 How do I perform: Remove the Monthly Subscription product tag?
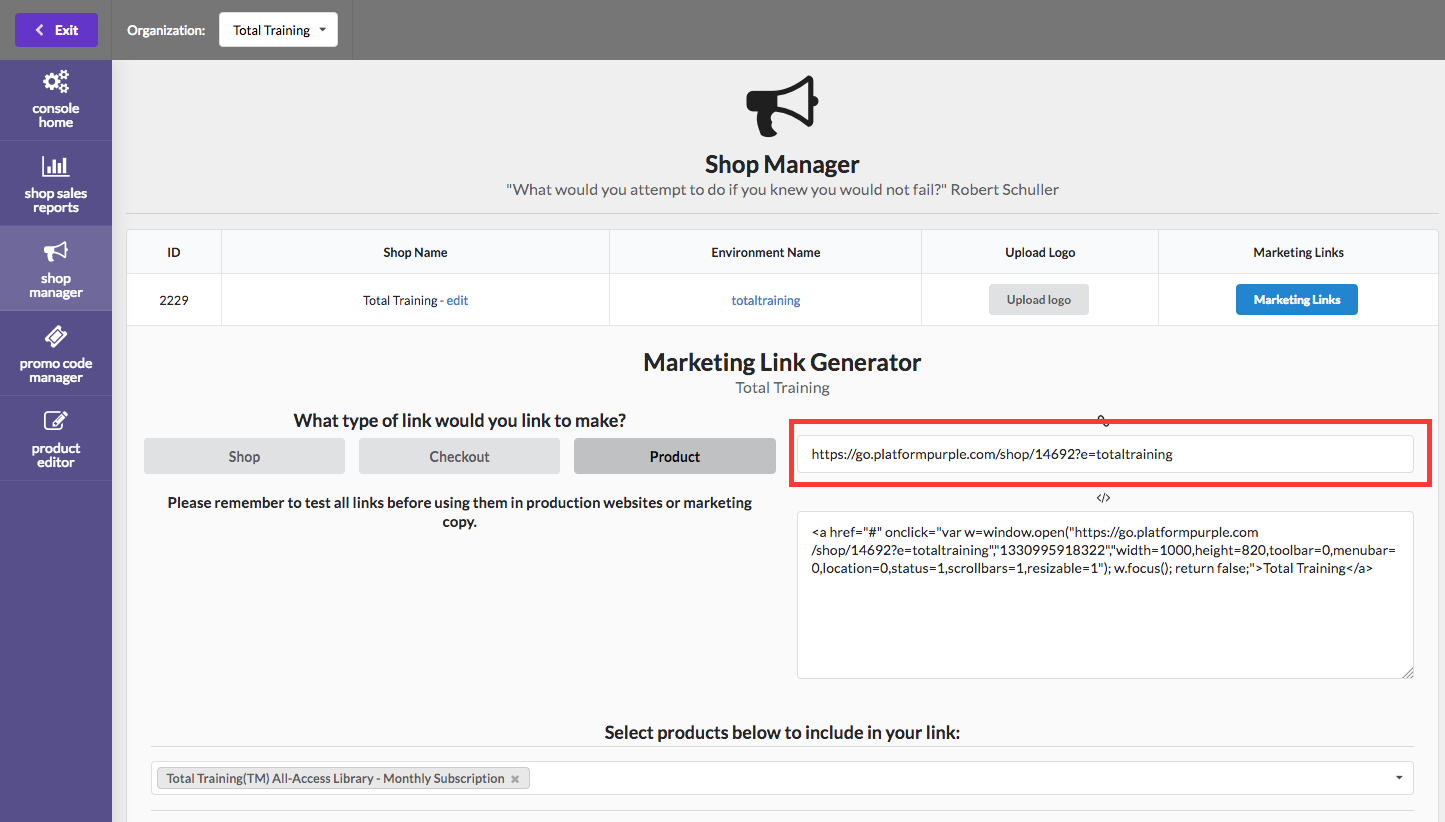[515, 779]
